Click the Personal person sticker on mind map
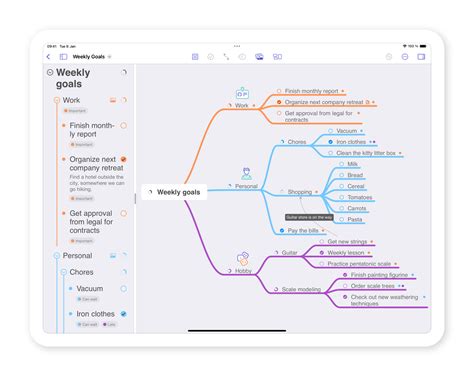This screenshot has height=376, width=474. click(247, 174)
